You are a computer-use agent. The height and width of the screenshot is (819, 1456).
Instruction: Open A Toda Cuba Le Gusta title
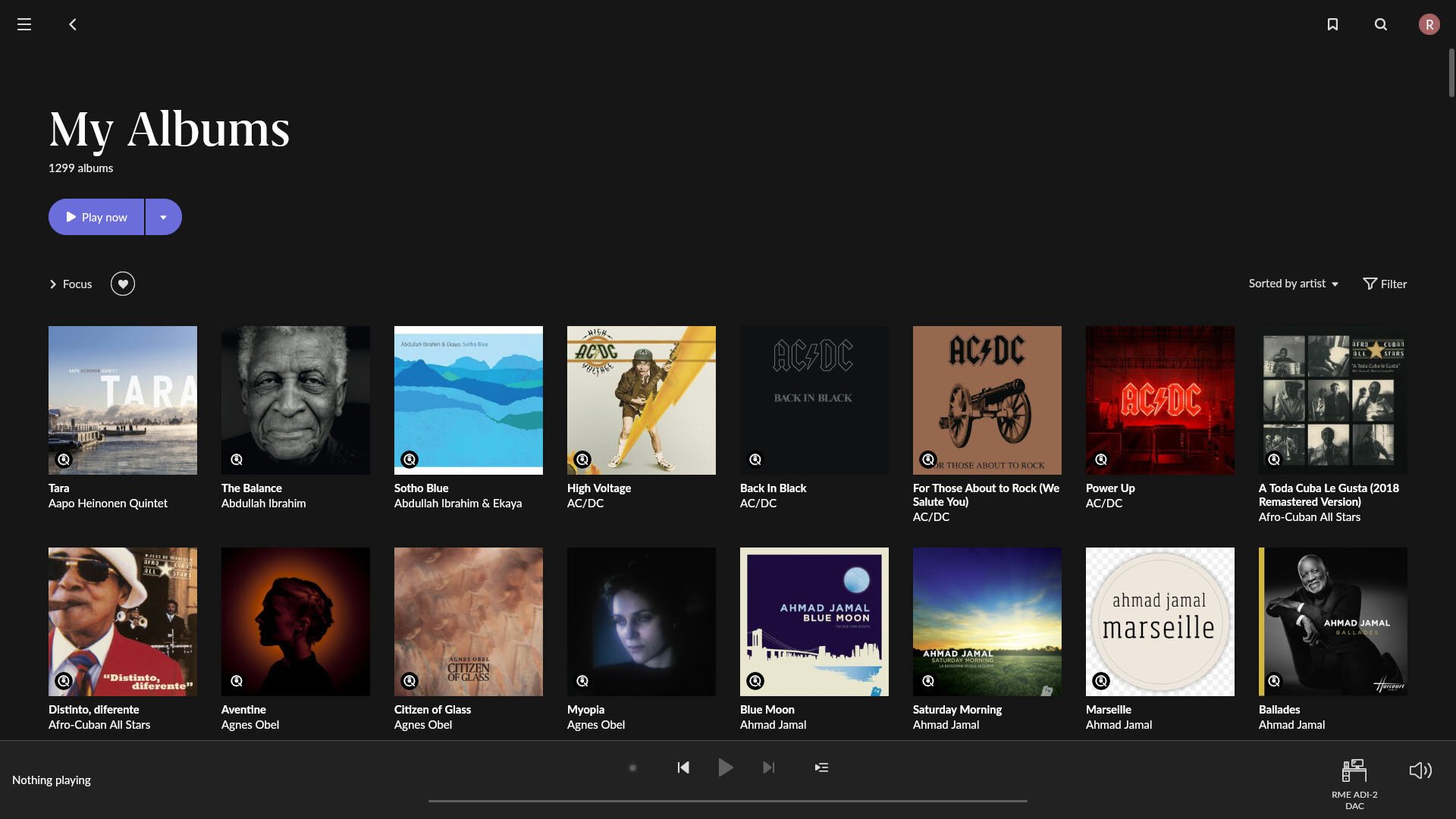point(1329,495)
